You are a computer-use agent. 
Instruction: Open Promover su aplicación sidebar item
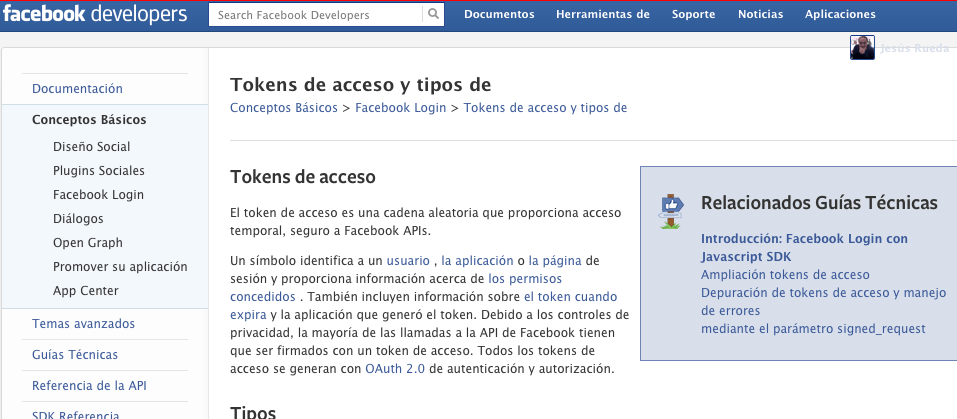120,267
